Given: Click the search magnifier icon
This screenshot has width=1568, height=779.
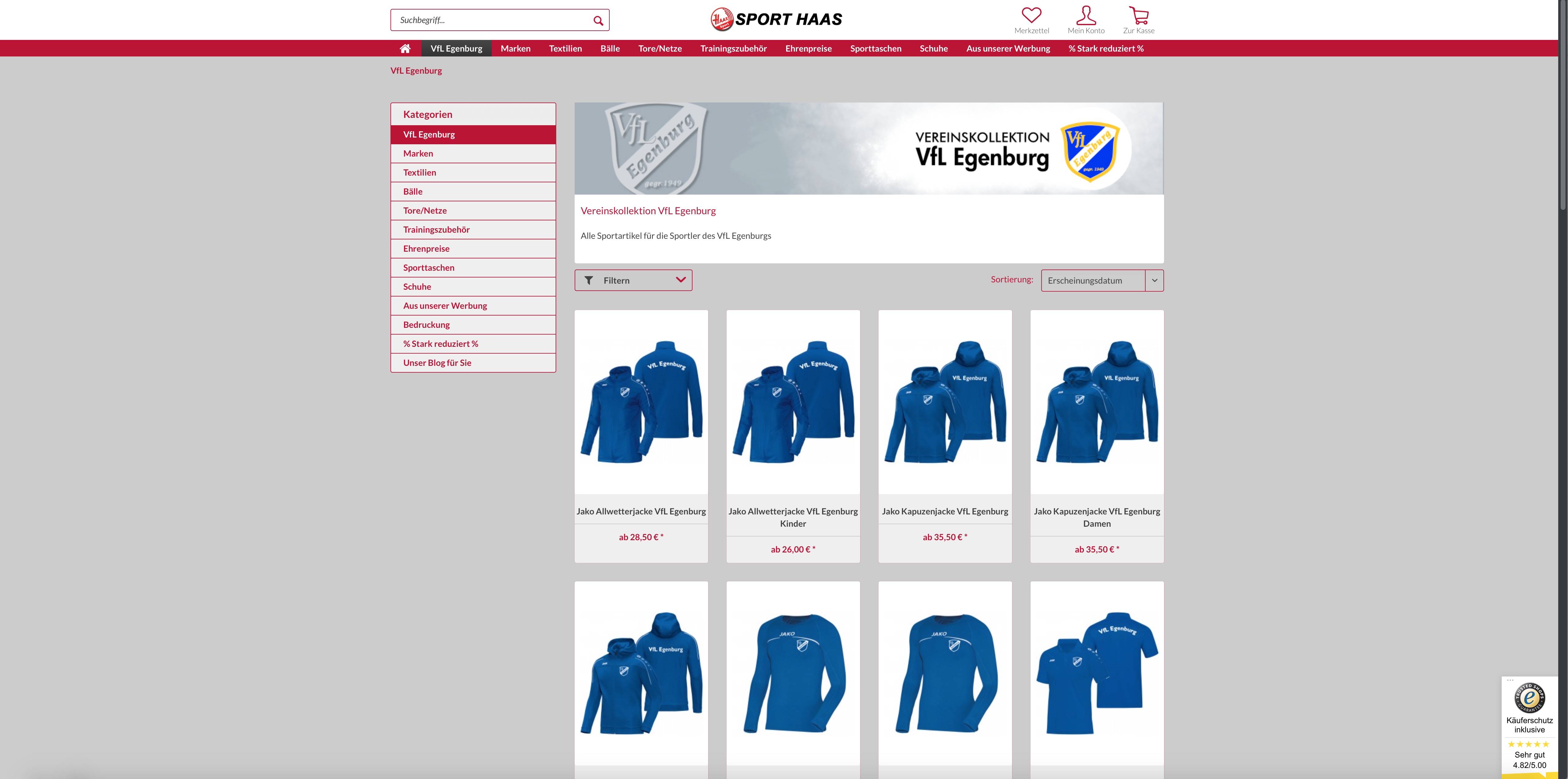Looking at the screenshot, I should pos(598,21).
